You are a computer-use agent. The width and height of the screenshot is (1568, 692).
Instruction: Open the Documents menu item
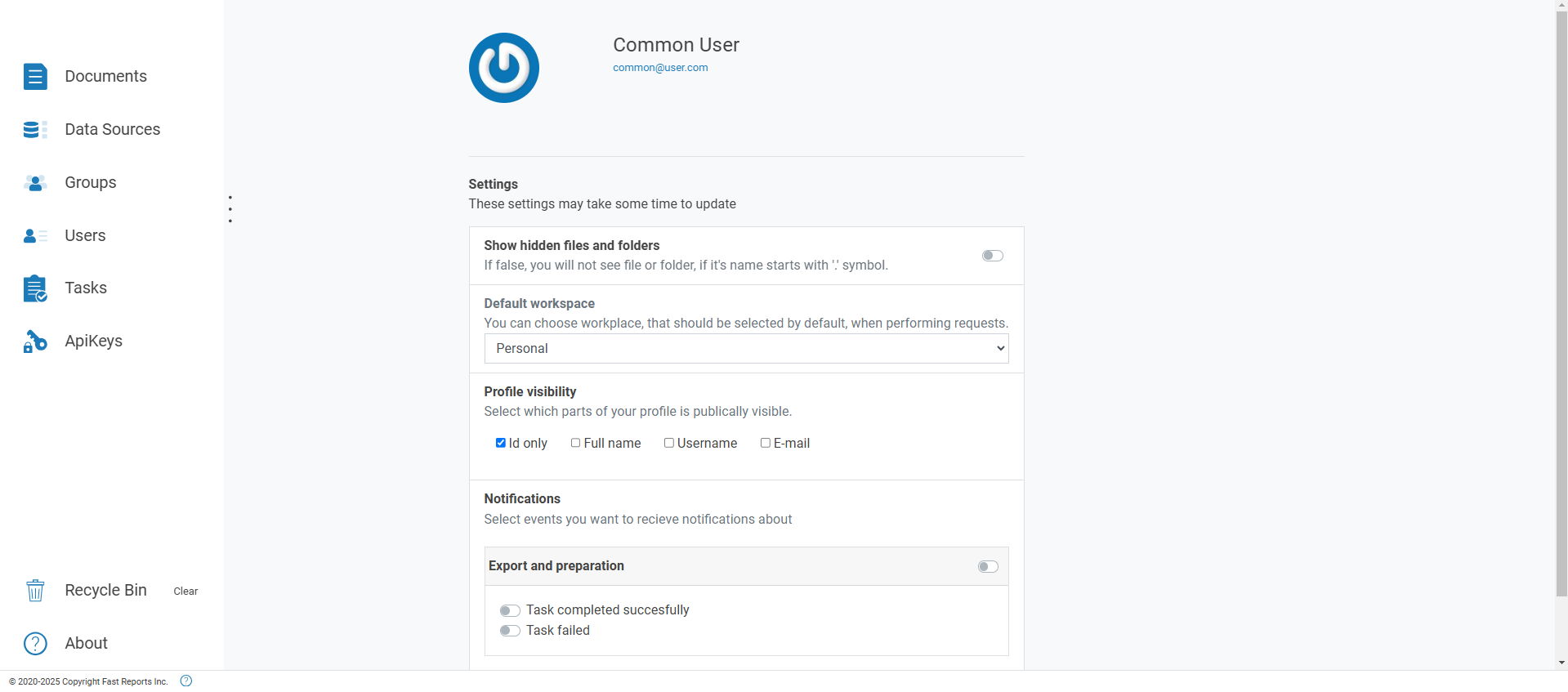click(x=106, y=76)
